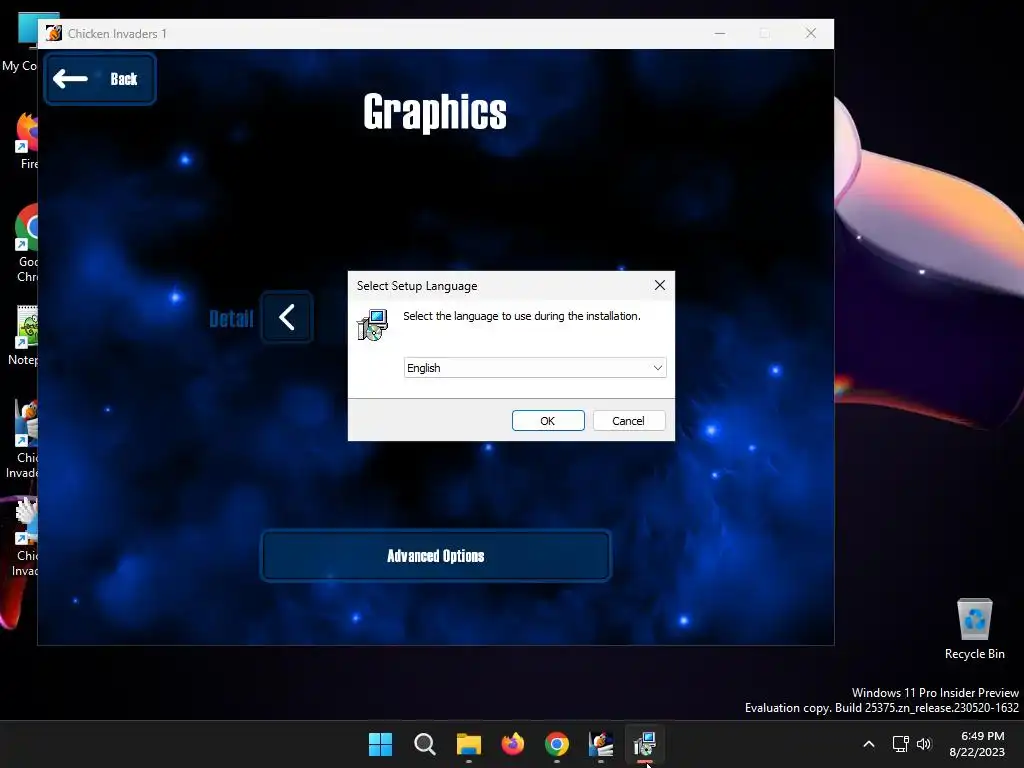Select the setup installer taskbar icon

coord(645,744)
